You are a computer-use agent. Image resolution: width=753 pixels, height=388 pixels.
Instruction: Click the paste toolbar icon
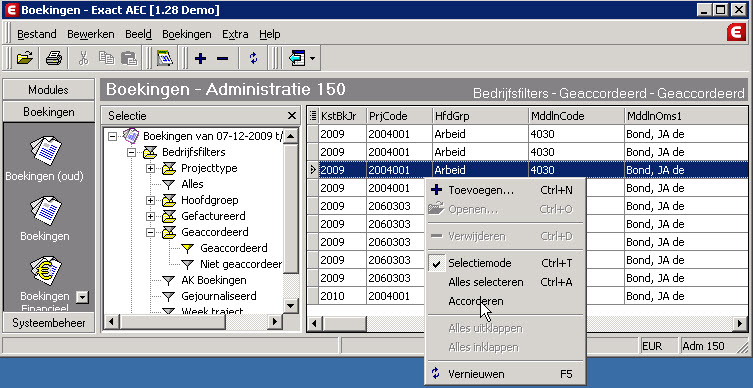click(129, 59)
